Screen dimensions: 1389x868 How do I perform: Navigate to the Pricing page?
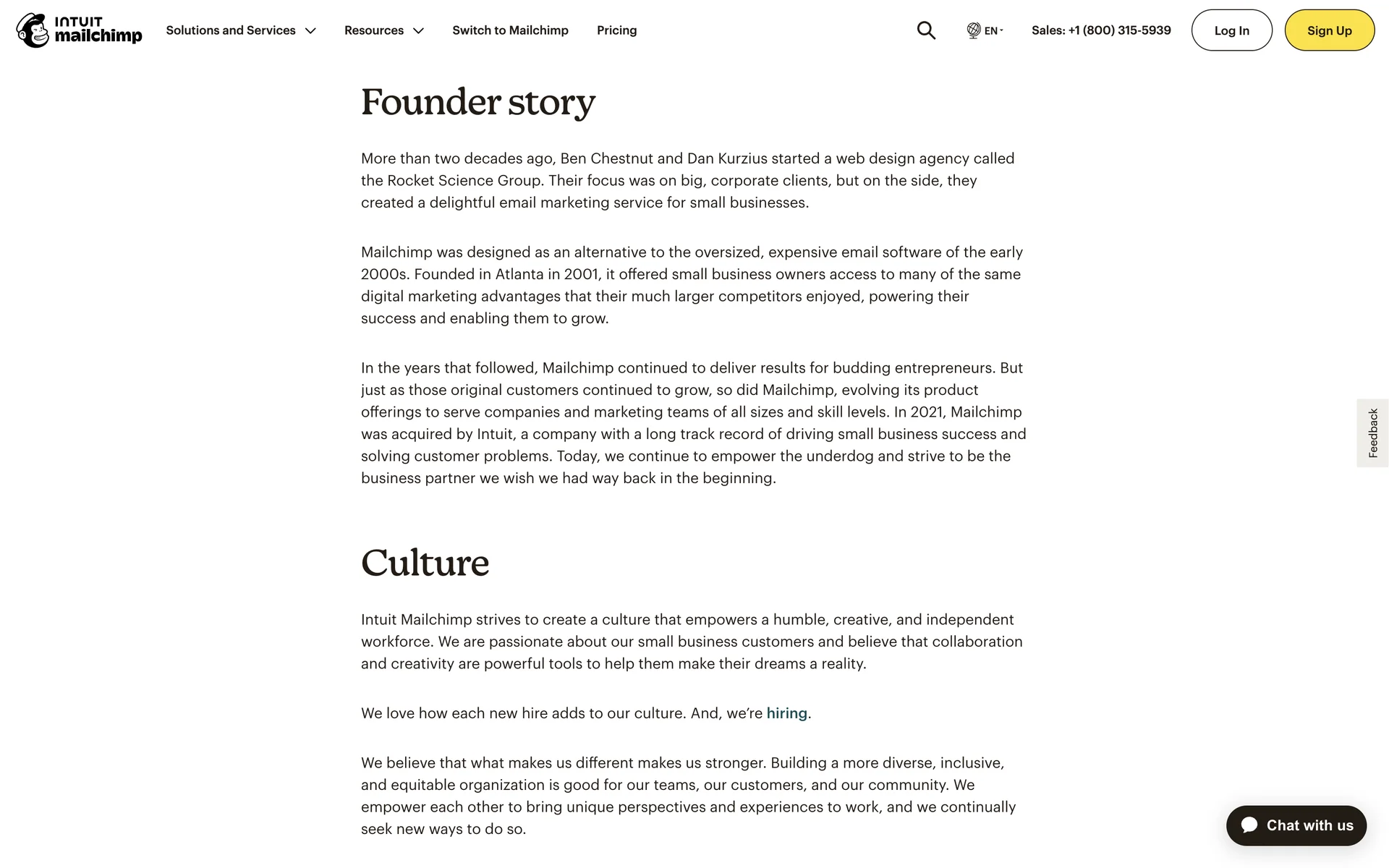616,30
